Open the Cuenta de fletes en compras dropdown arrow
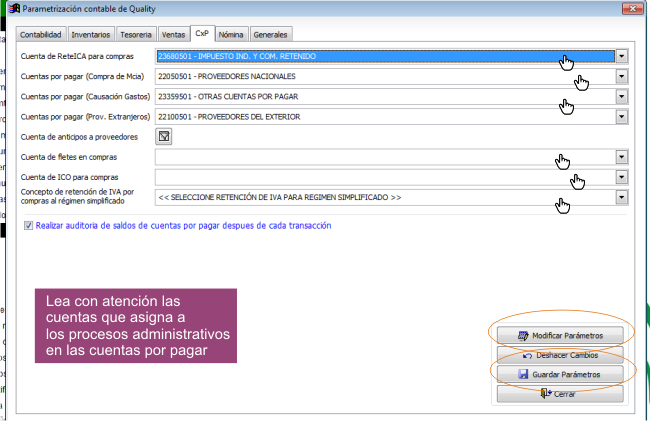 tap(621, 157)
